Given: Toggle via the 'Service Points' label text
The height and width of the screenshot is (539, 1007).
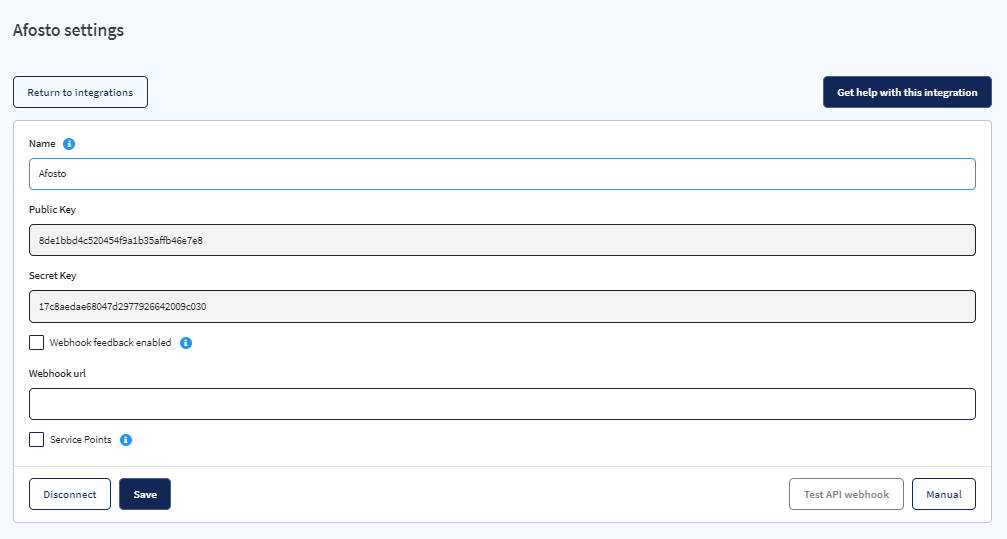Looking at the screenshot, I should coord(80,439).
